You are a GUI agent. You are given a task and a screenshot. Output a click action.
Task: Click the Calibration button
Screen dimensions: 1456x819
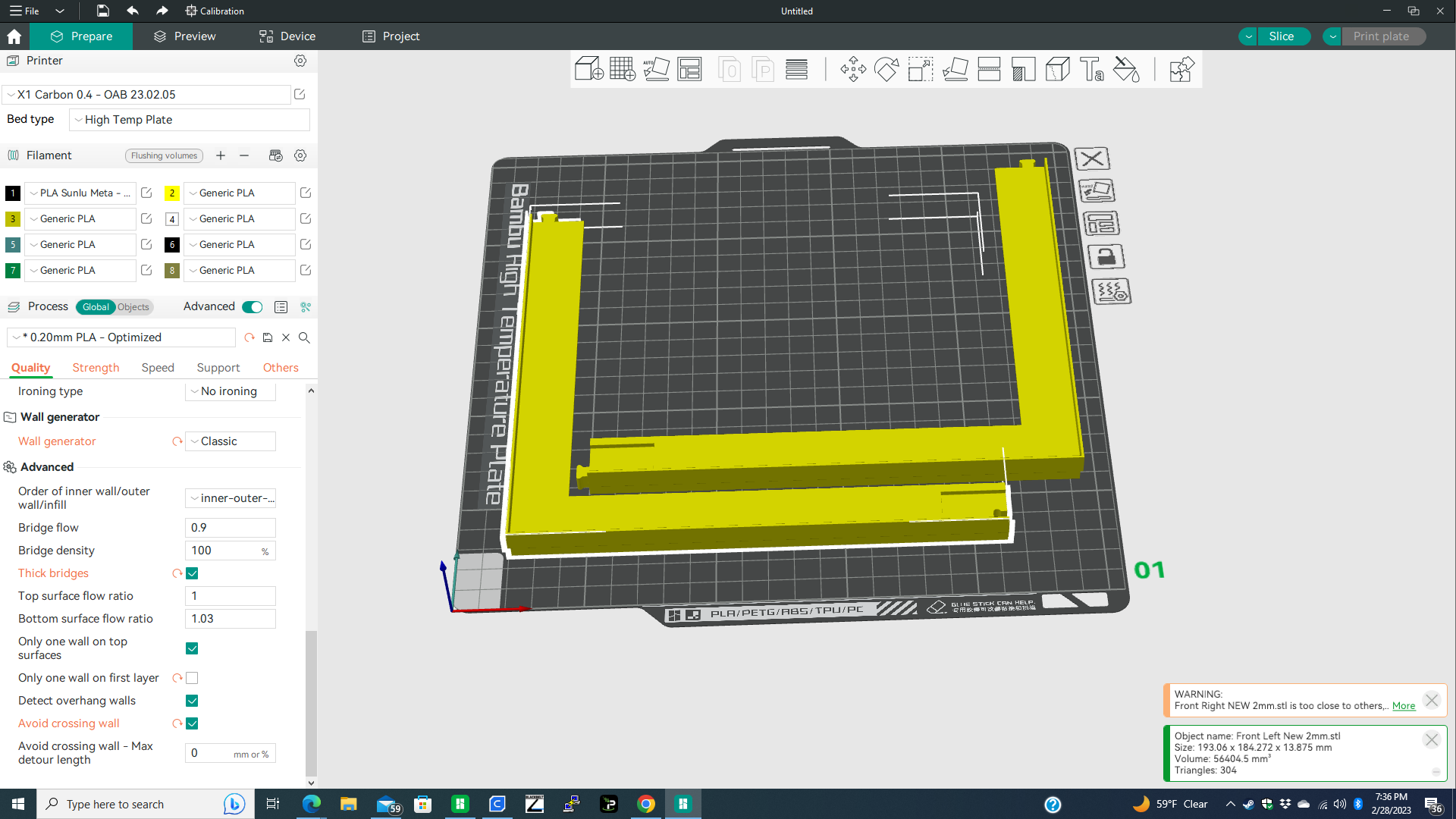215,11
